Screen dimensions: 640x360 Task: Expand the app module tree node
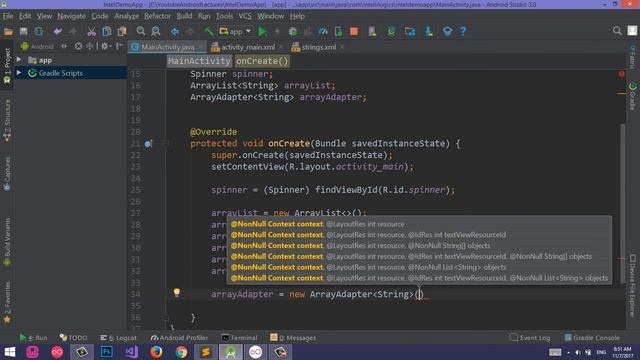[x=19, y=60]
